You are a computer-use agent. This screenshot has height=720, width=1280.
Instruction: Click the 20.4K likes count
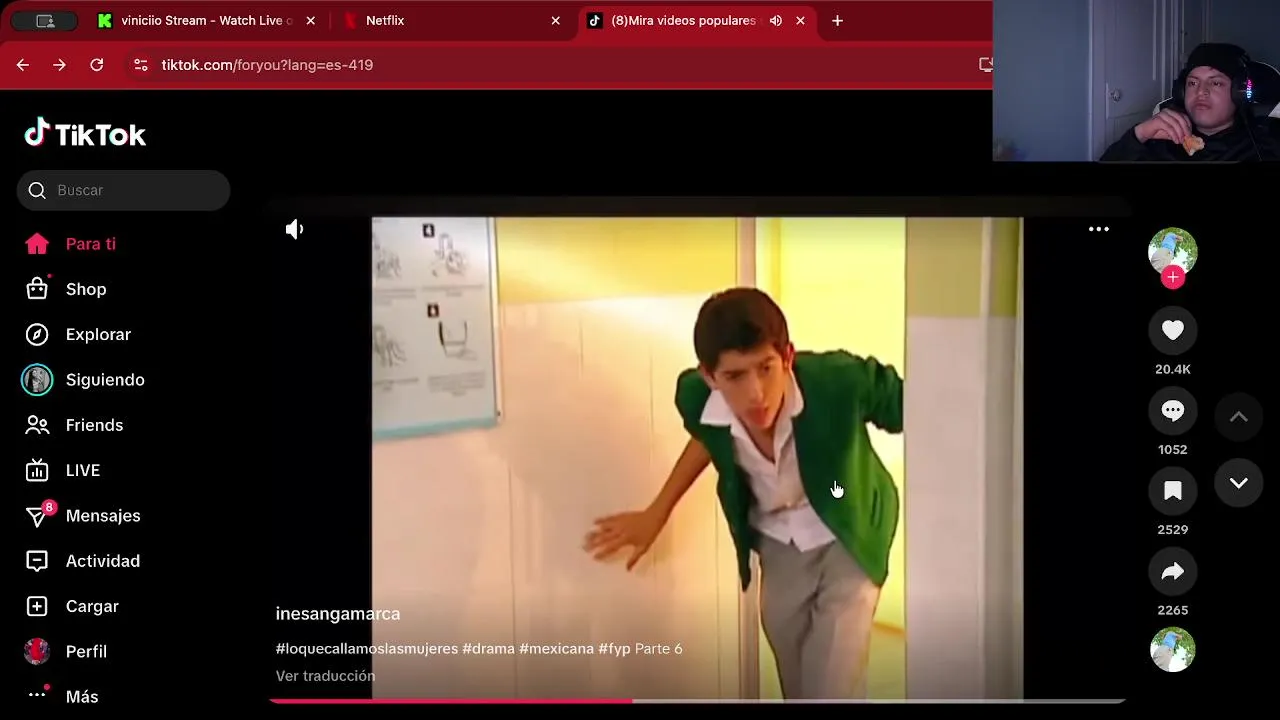[1173, 369]
